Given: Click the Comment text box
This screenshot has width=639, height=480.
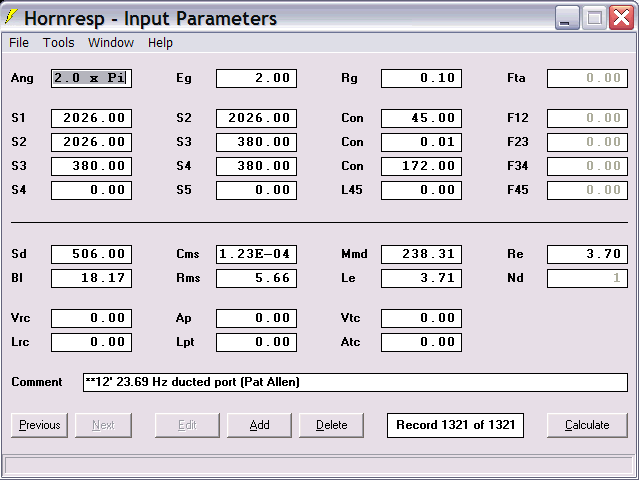Looking at the screenshot, I should coord(355,382).
